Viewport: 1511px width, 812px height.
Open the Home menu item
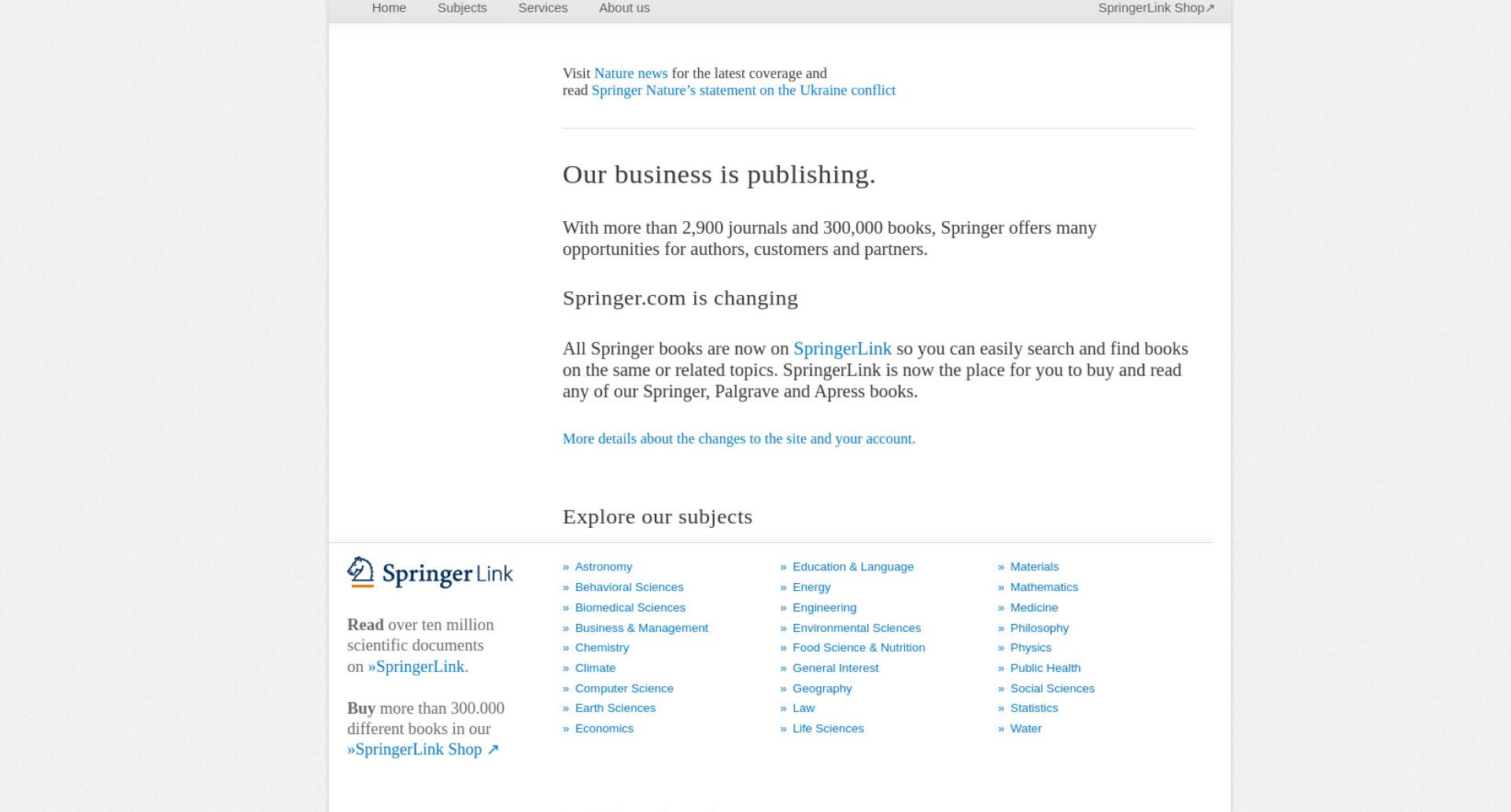pyautogui.click(x=389, y=8)
